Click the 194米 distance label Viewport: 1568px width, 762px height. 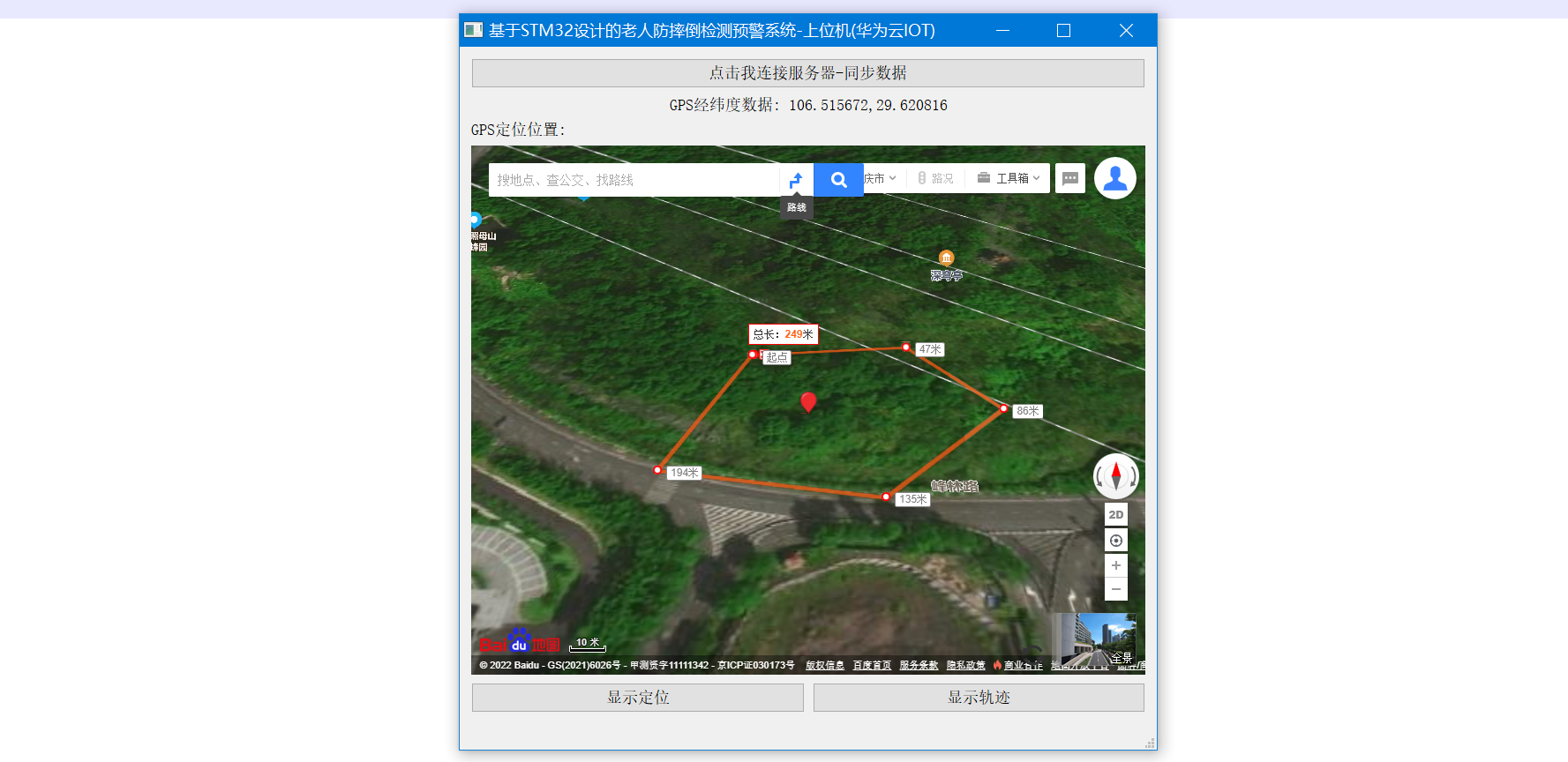(x=684, y=473)
